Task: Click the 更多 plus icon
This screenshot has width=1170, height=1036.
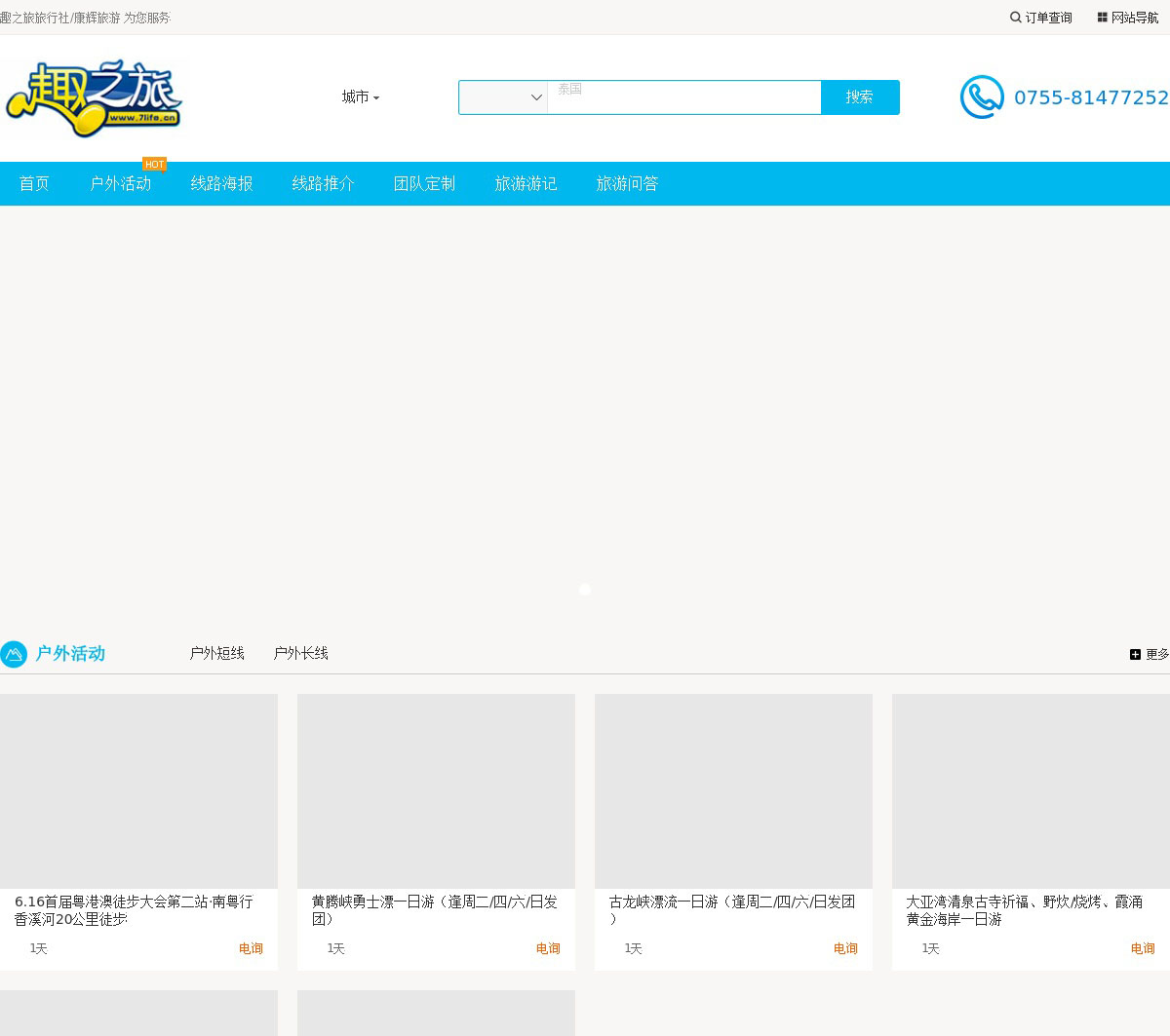Action: [x=1135, y=654]
